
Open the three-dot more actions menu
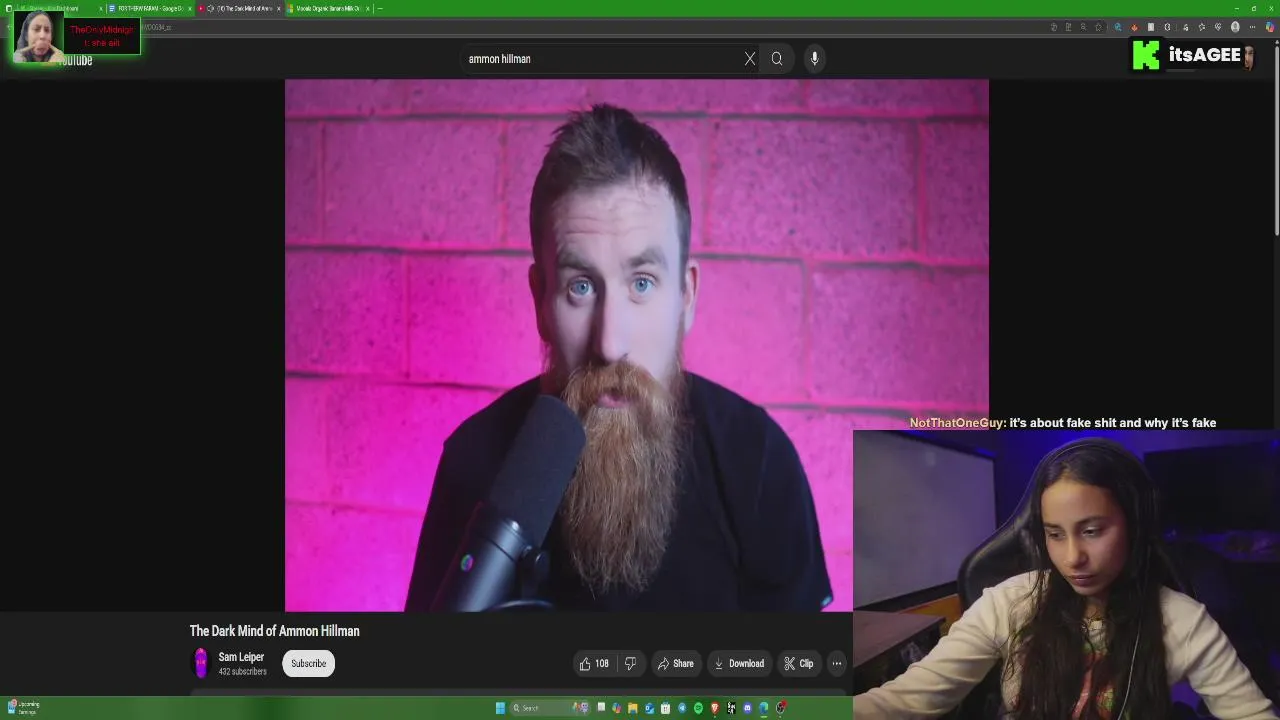(837, 663)
